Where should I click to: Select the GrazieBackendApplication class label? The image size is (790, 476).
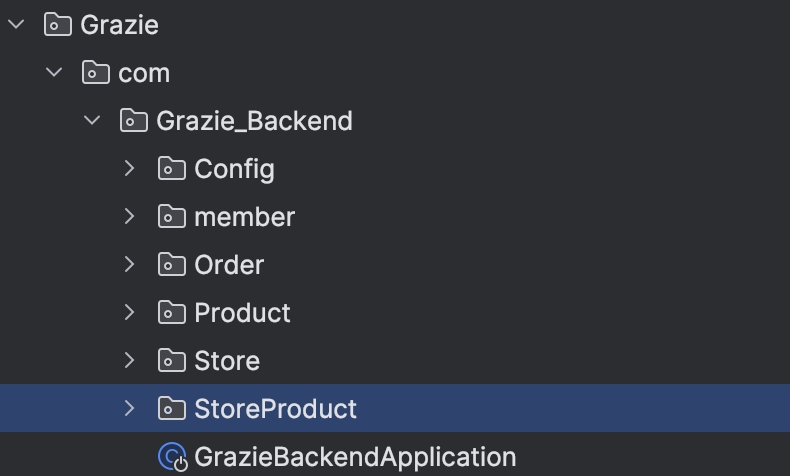point(355,457)
